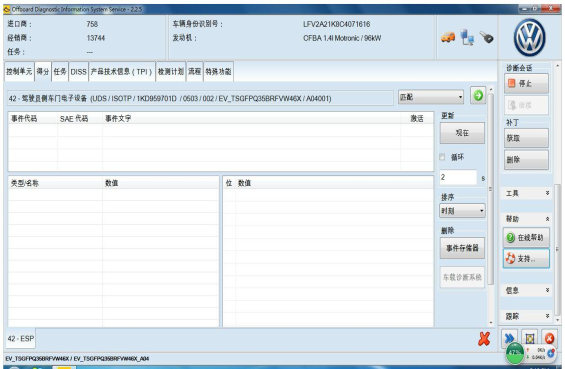Switch to the 流程 tab
Screen dimensions: 565x369
point(195,71)
